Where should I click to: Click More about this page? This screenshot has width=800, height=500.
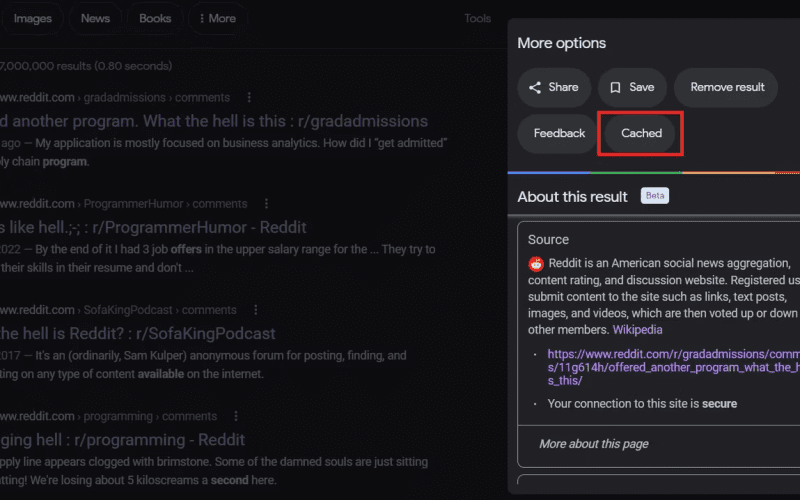[594, 444]
